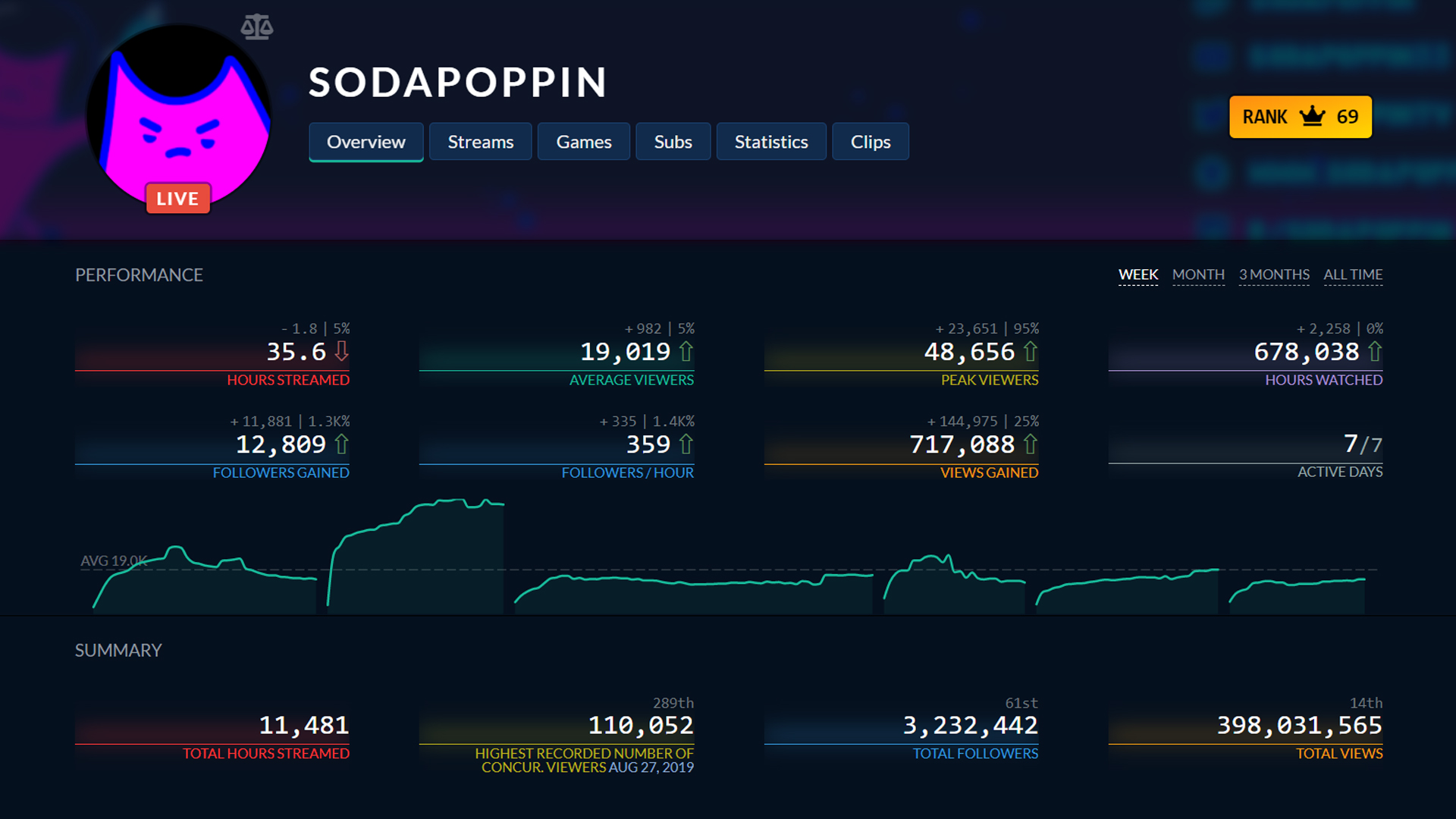Click the +23,651 | 95% change text
Image resolution: width=1456 pixels, height=819 pixels.
point(987,328)
